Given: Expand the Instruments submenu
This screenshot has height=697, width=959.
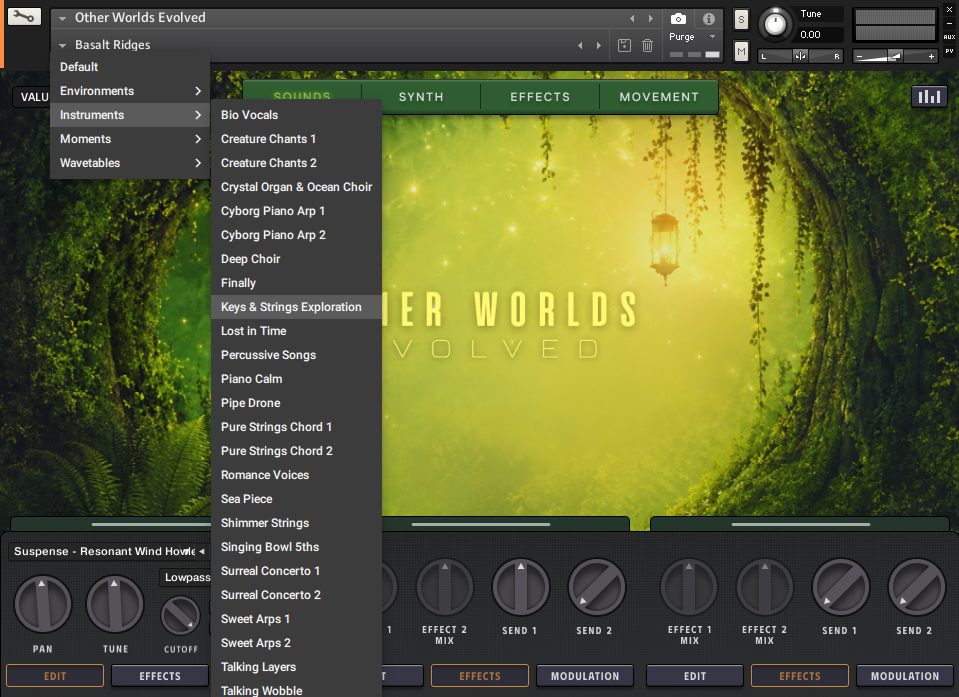Looking at the screenshot, I should pos(130,115).
